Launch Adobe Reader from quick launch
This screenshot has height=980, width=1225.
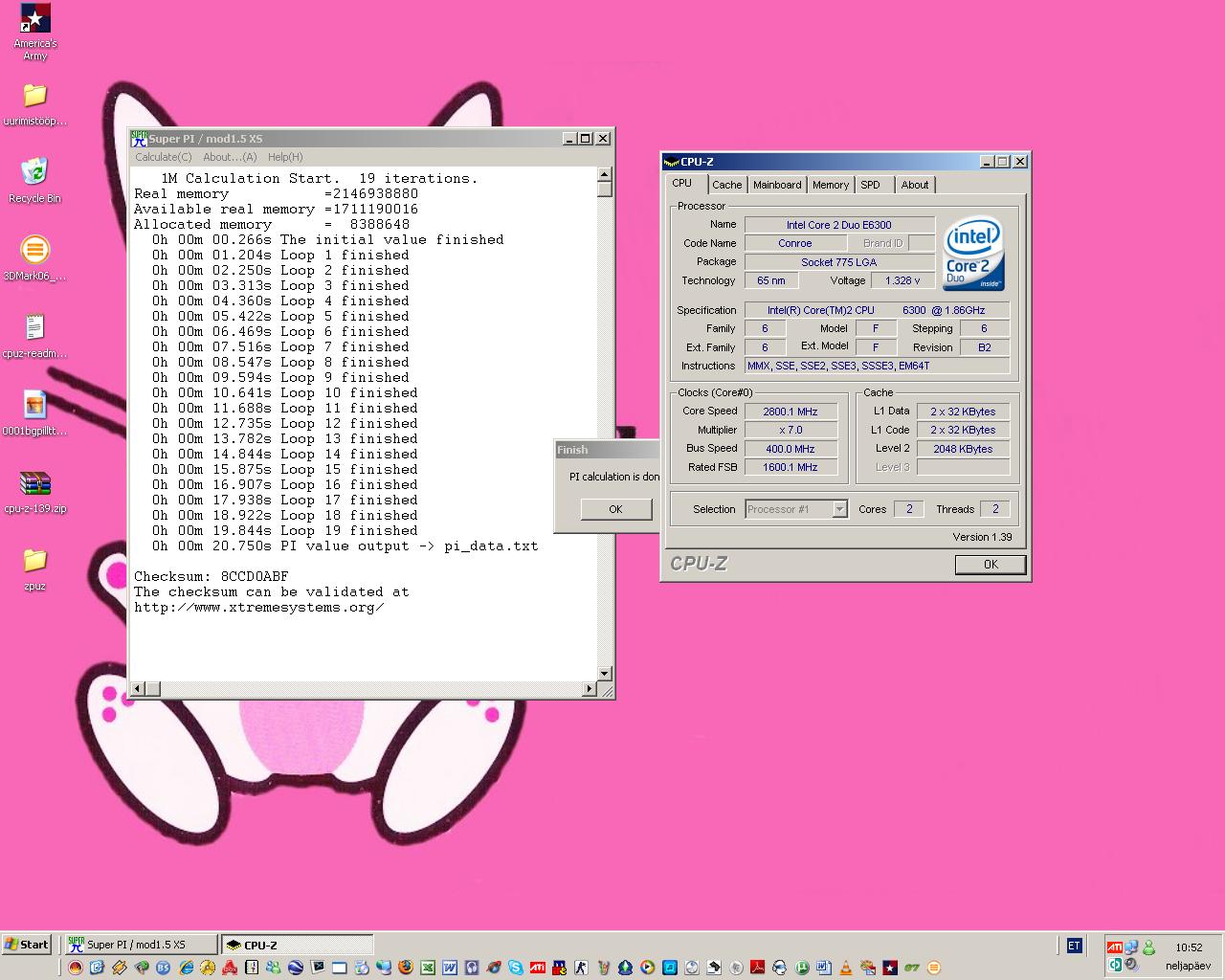757,968
